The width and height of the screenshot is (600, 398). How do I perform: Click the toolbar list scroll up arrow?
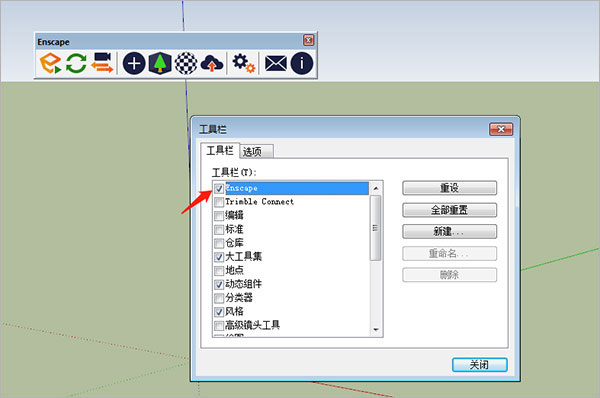pyautogui.click(x=376, y=188)
